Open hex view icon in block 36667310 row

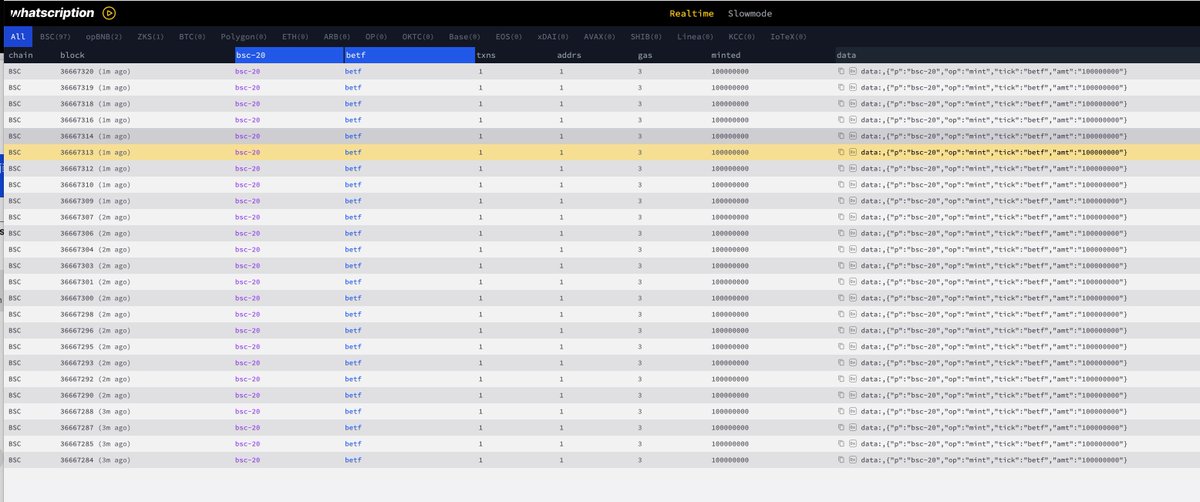click(853, 185)
